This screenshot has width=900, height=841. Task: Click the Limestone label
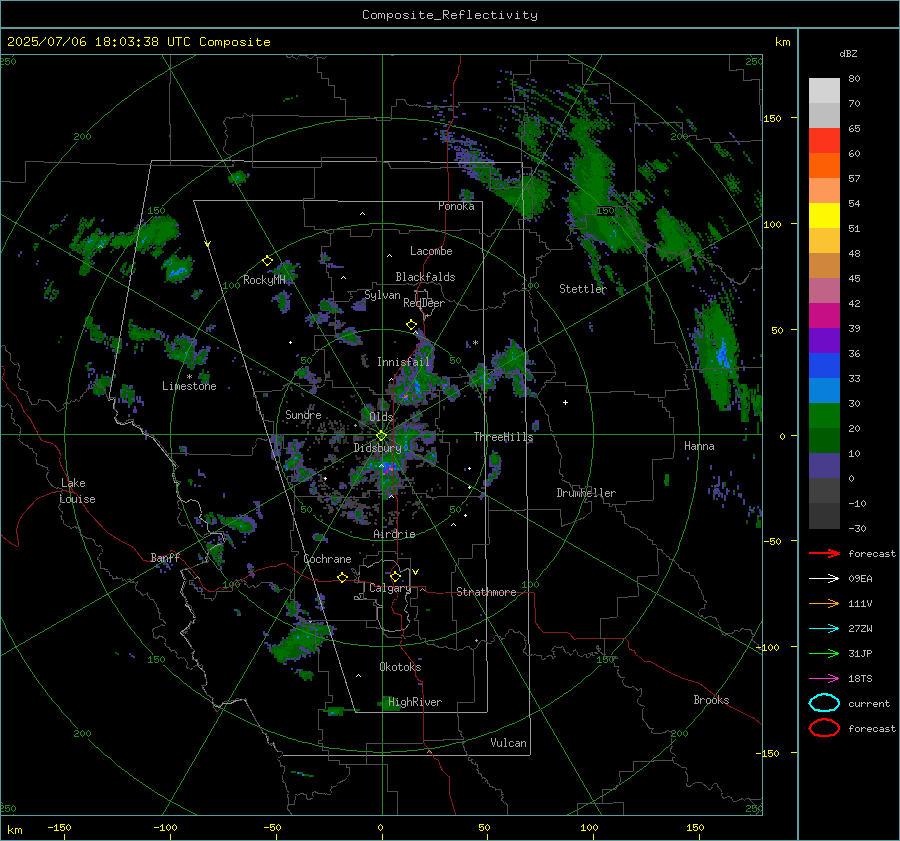point(189,386)
